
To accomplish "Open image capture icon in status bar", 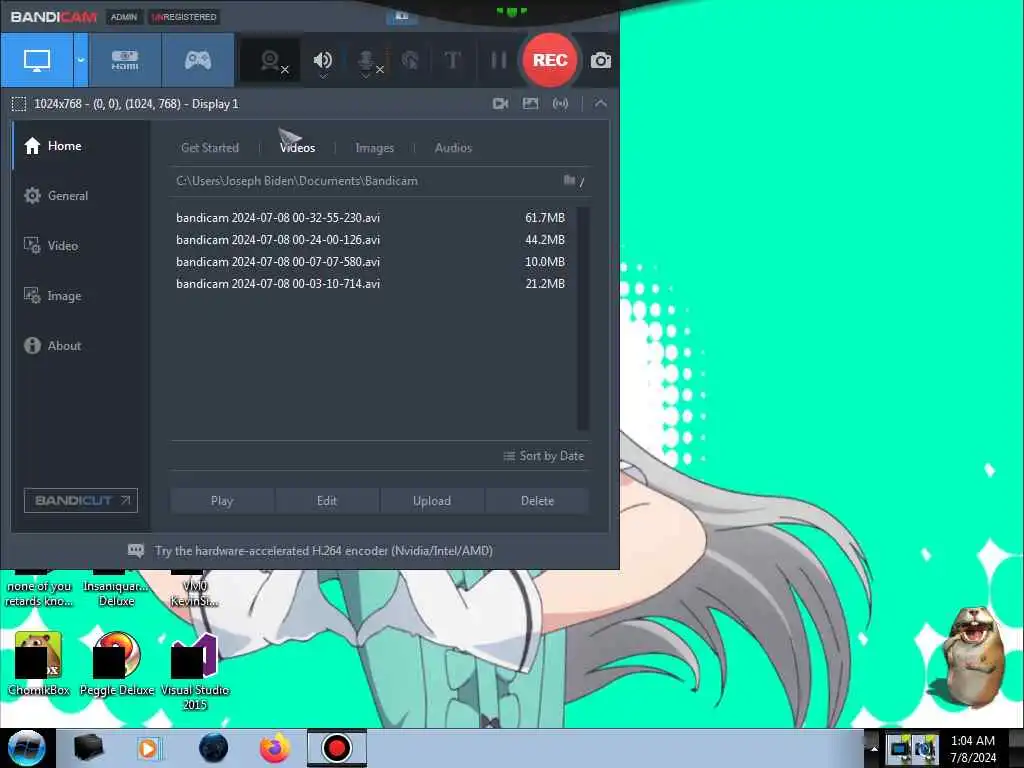I will 530,103.
